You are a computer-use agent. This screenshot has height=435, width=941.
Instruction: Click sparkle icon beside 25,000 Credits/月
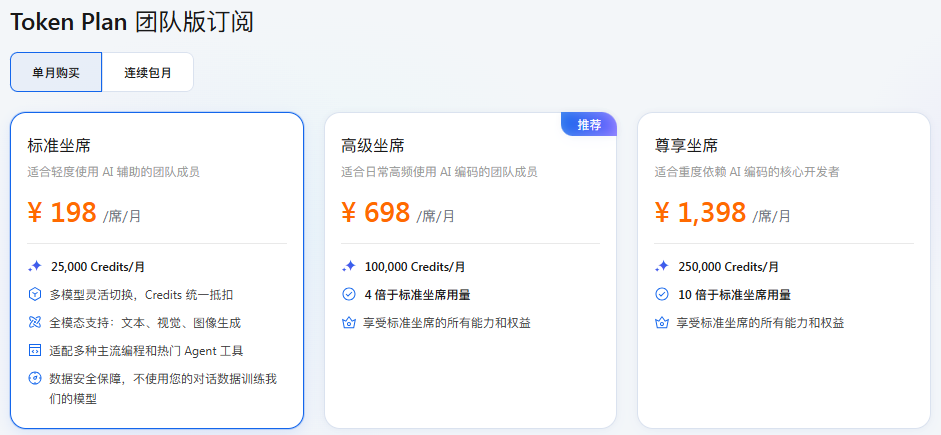(x=35, y=267)
